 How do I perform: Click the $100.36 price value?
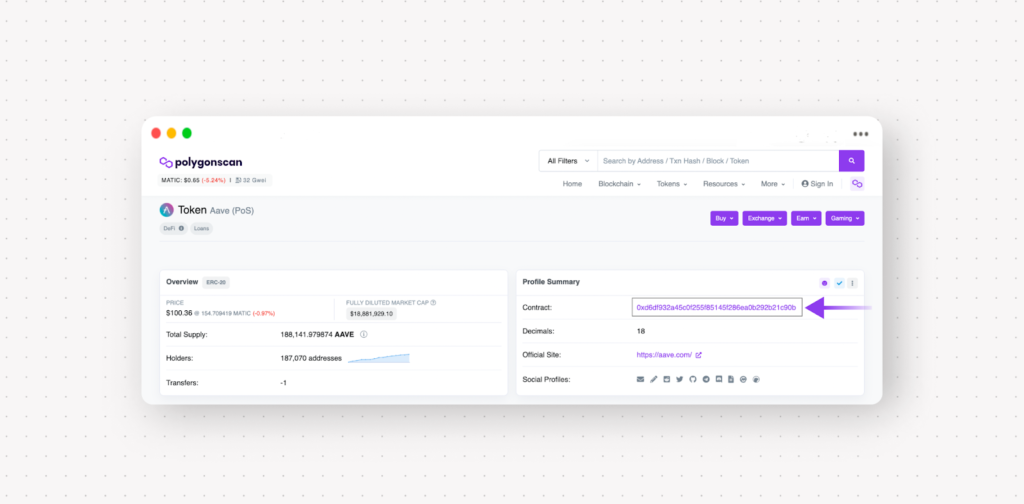(179, 313)
